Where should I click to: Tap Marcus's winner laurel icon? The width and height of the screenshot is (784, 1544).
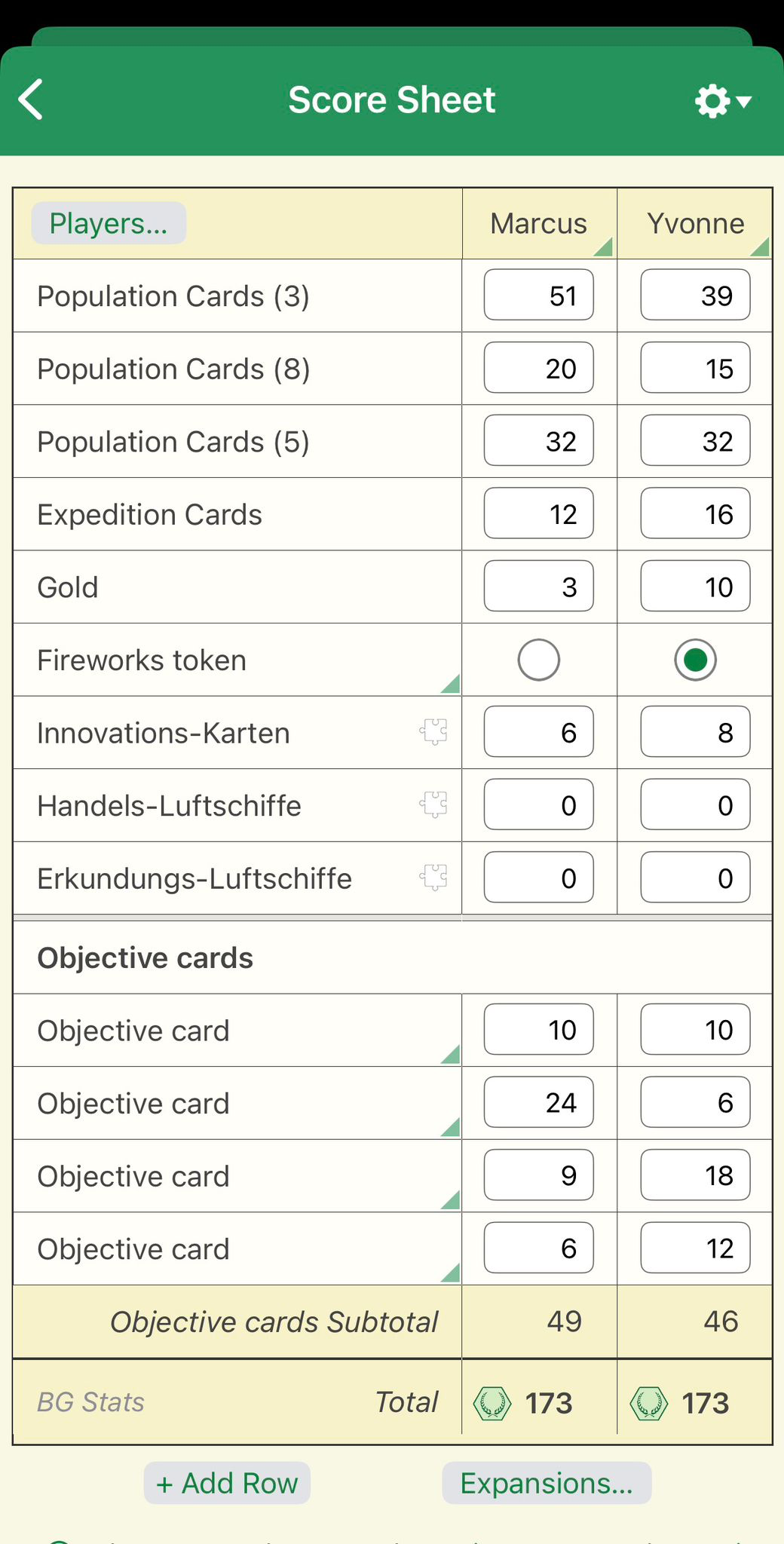pos(492,1403)
